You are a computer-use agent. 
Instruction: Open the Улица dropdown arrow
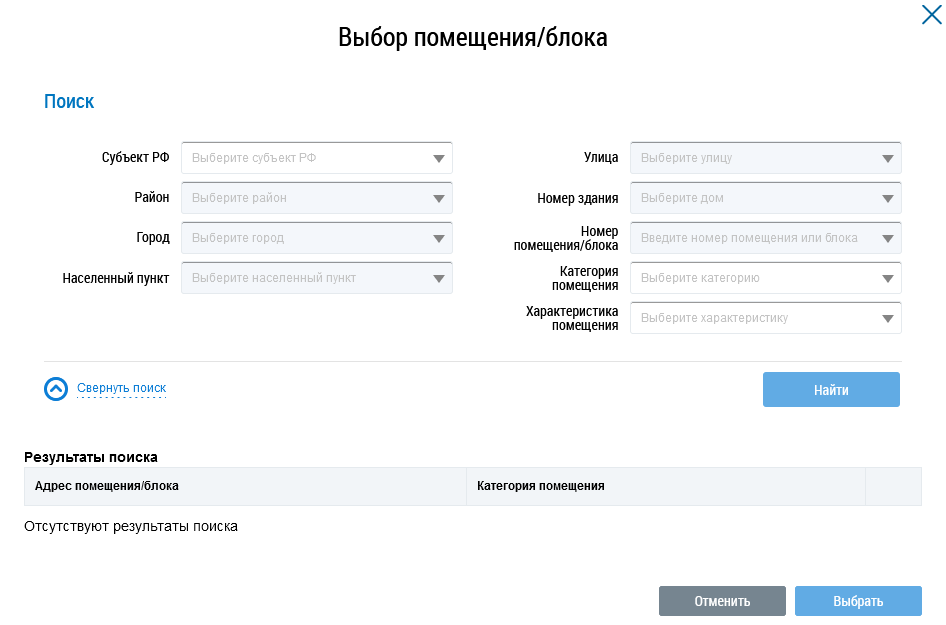point(887,158)
